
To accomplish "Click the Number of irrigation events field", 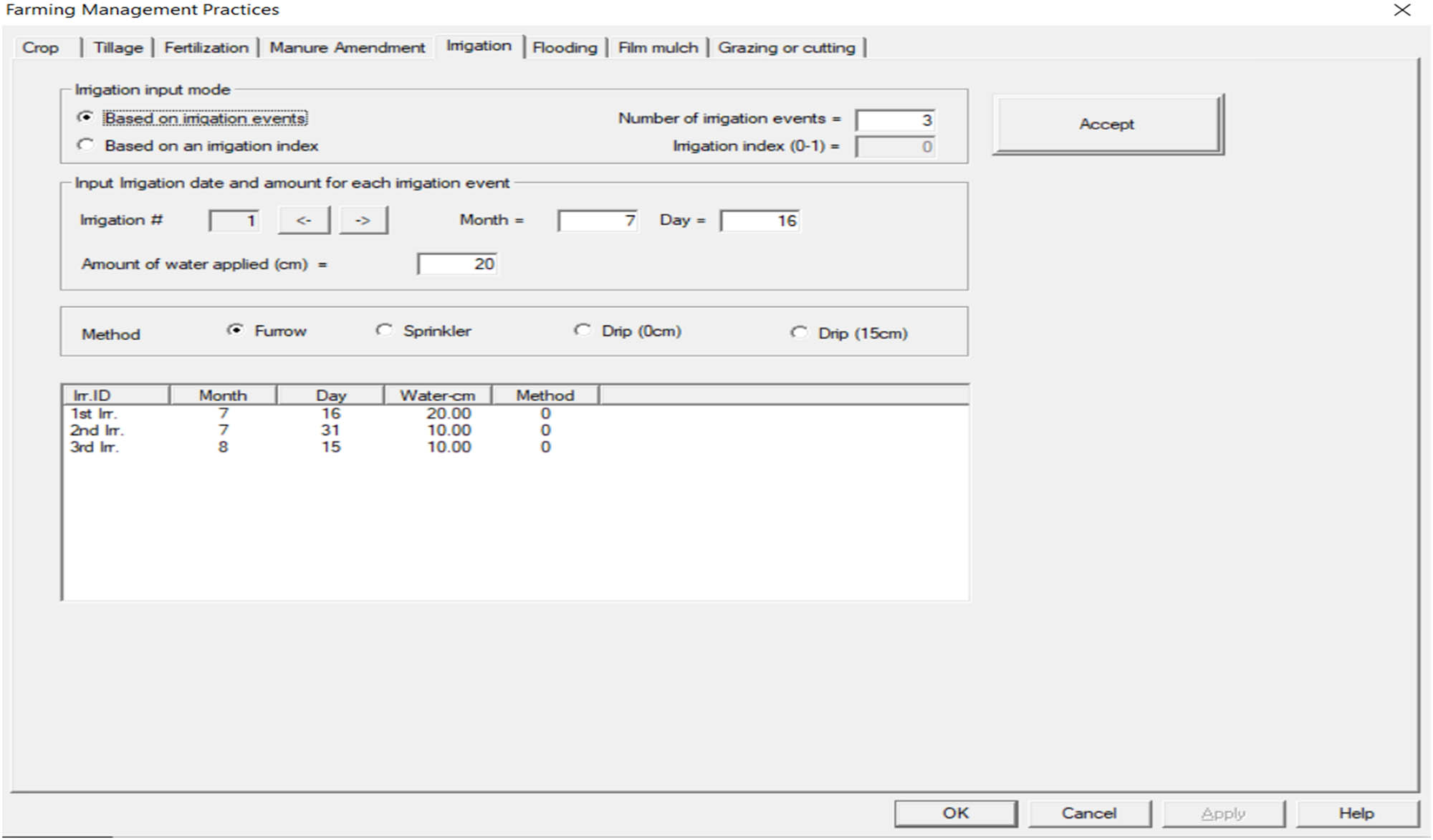I will click(895, 120).
